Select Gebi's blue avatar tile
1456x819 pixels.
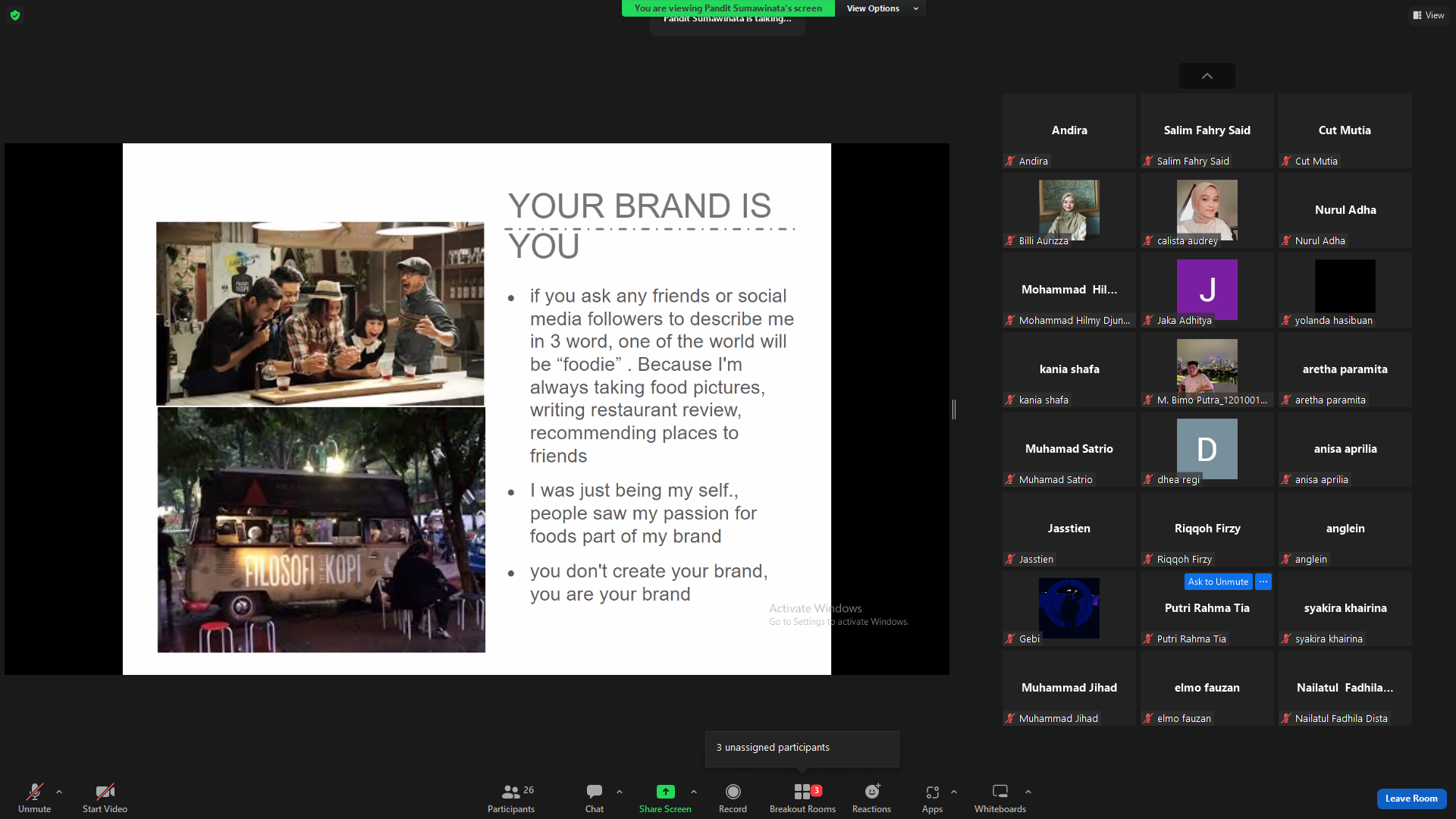(1069, 608)
